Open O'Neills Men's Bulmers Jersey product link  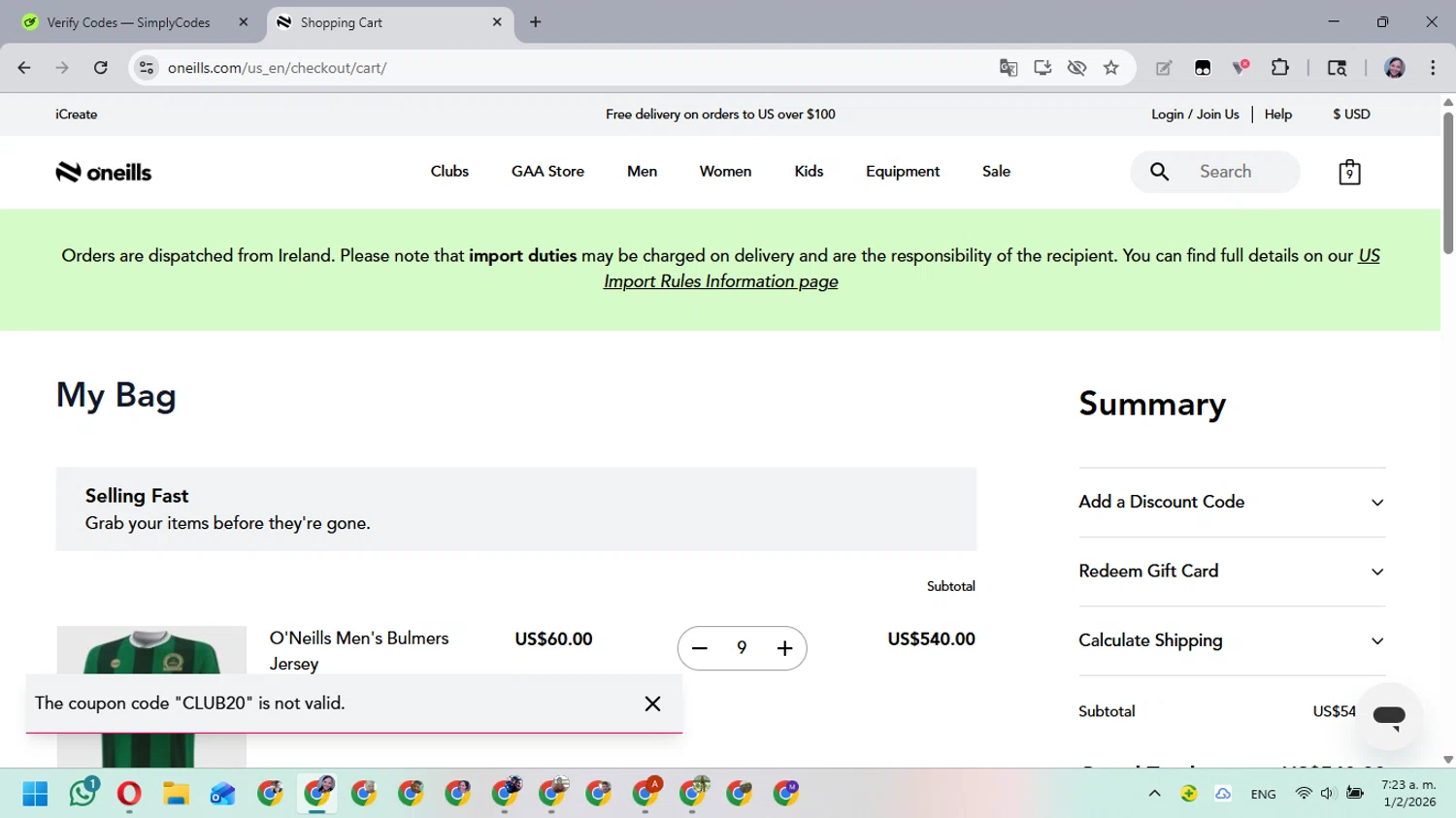[x=359, y=651]
